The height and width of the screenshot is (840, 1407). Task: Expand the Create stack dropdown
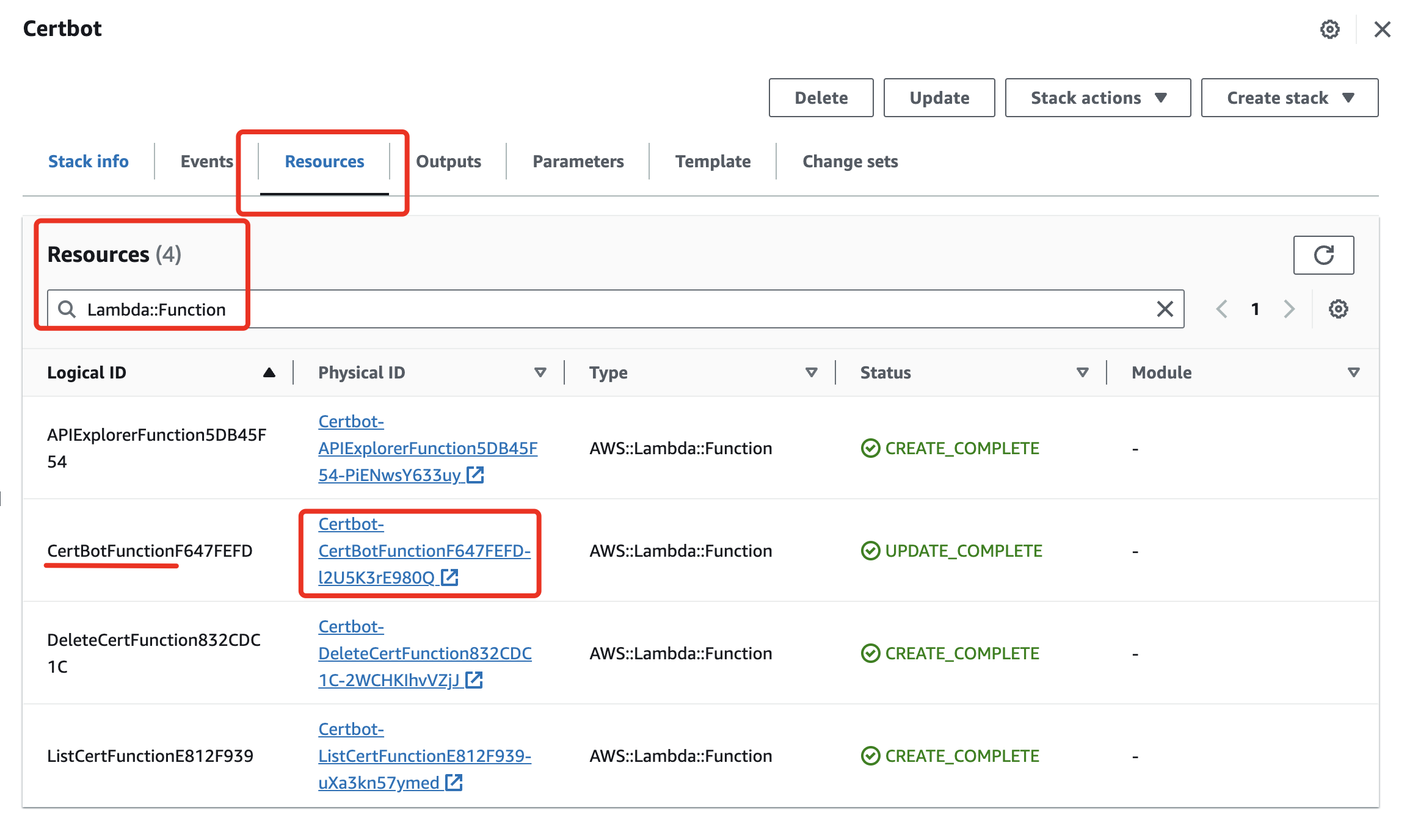click(1289, 98)
